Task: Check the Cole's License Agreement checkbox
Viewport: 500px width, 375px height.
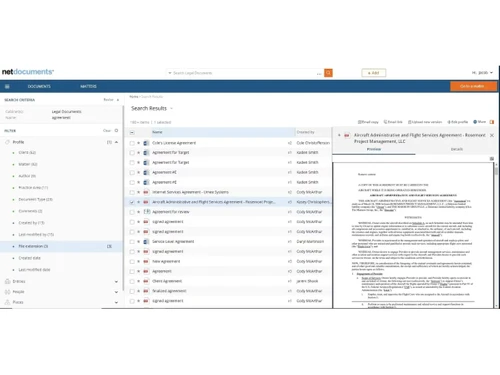Action: click(x=132, y=143)
